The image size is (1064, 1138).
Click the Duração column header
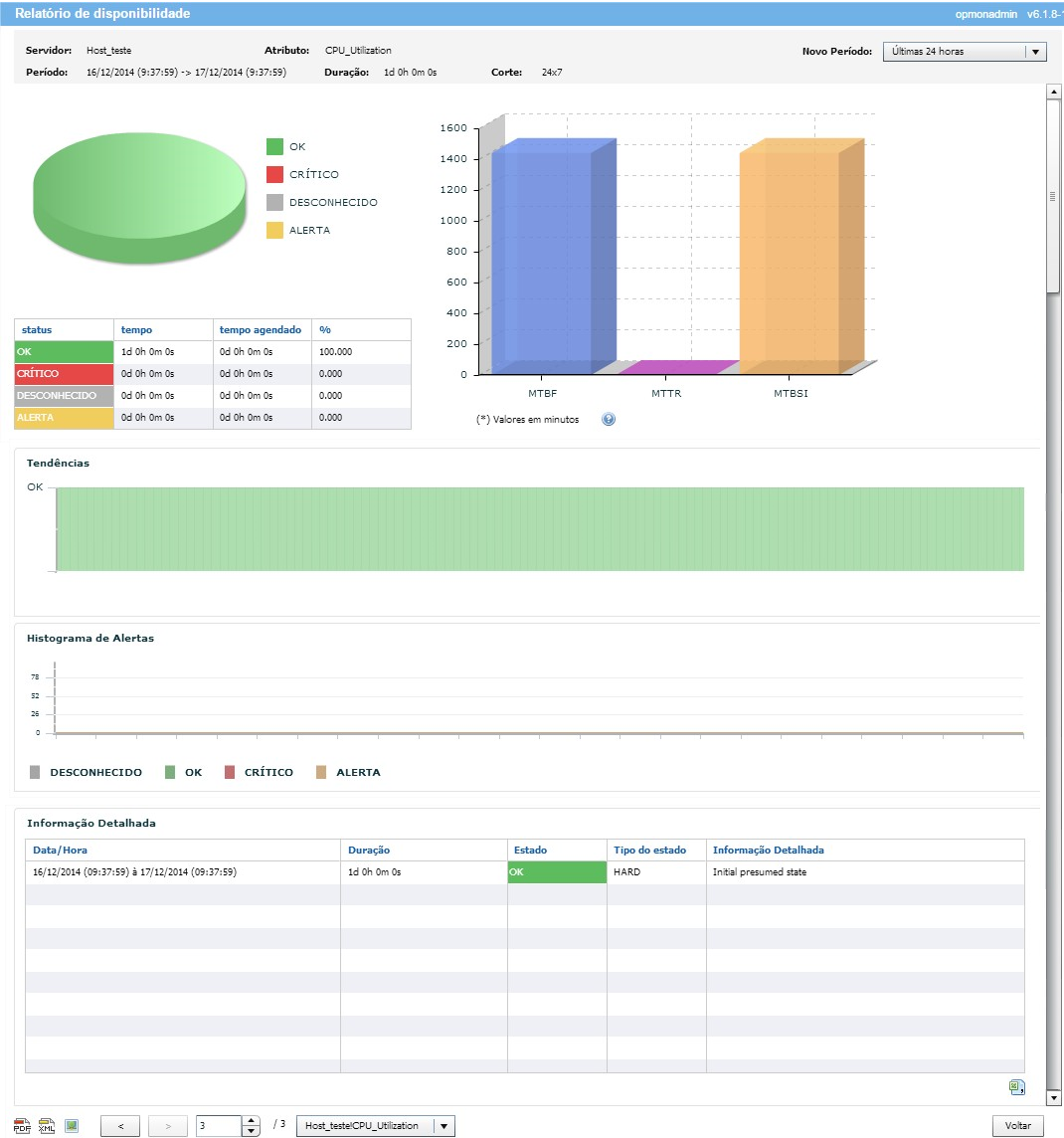point(369,851)
